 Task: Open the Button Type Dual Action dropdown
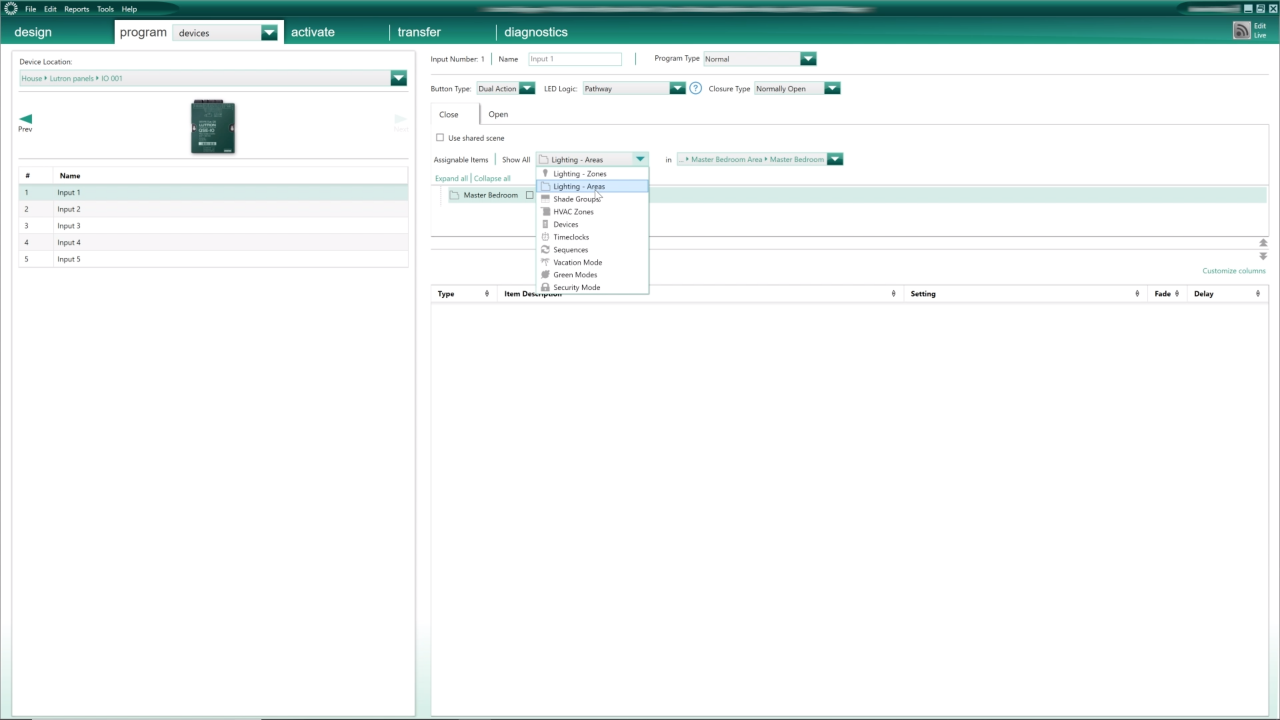[x=527, y=88]
